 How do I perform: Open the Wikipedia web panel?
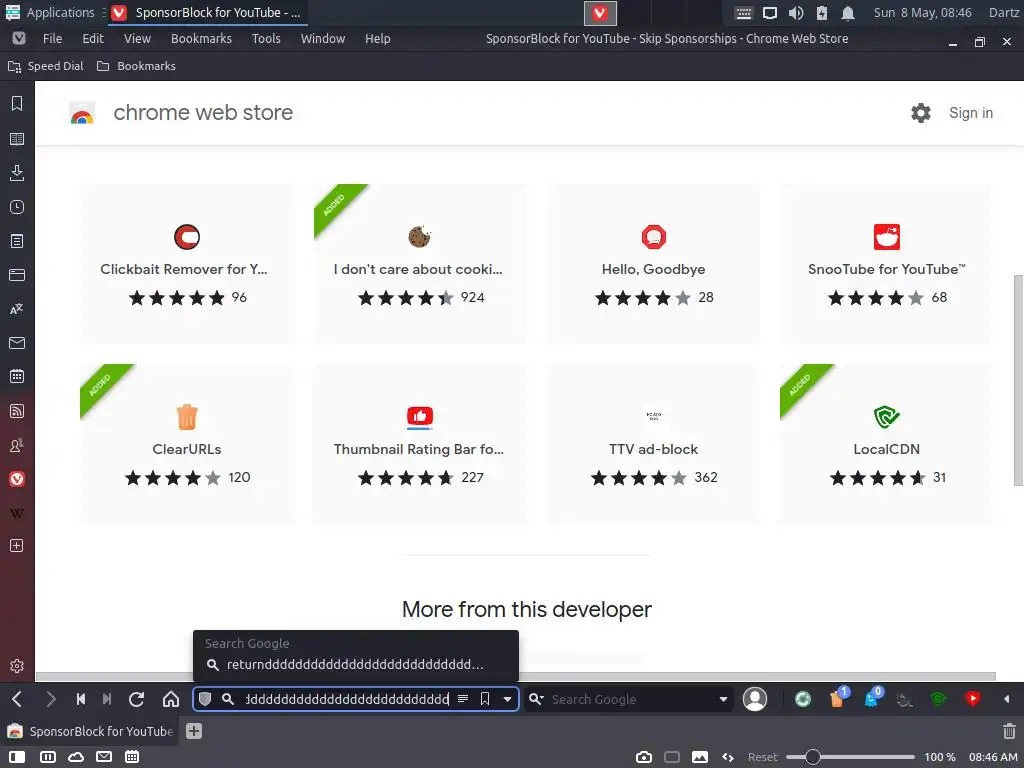17,513
